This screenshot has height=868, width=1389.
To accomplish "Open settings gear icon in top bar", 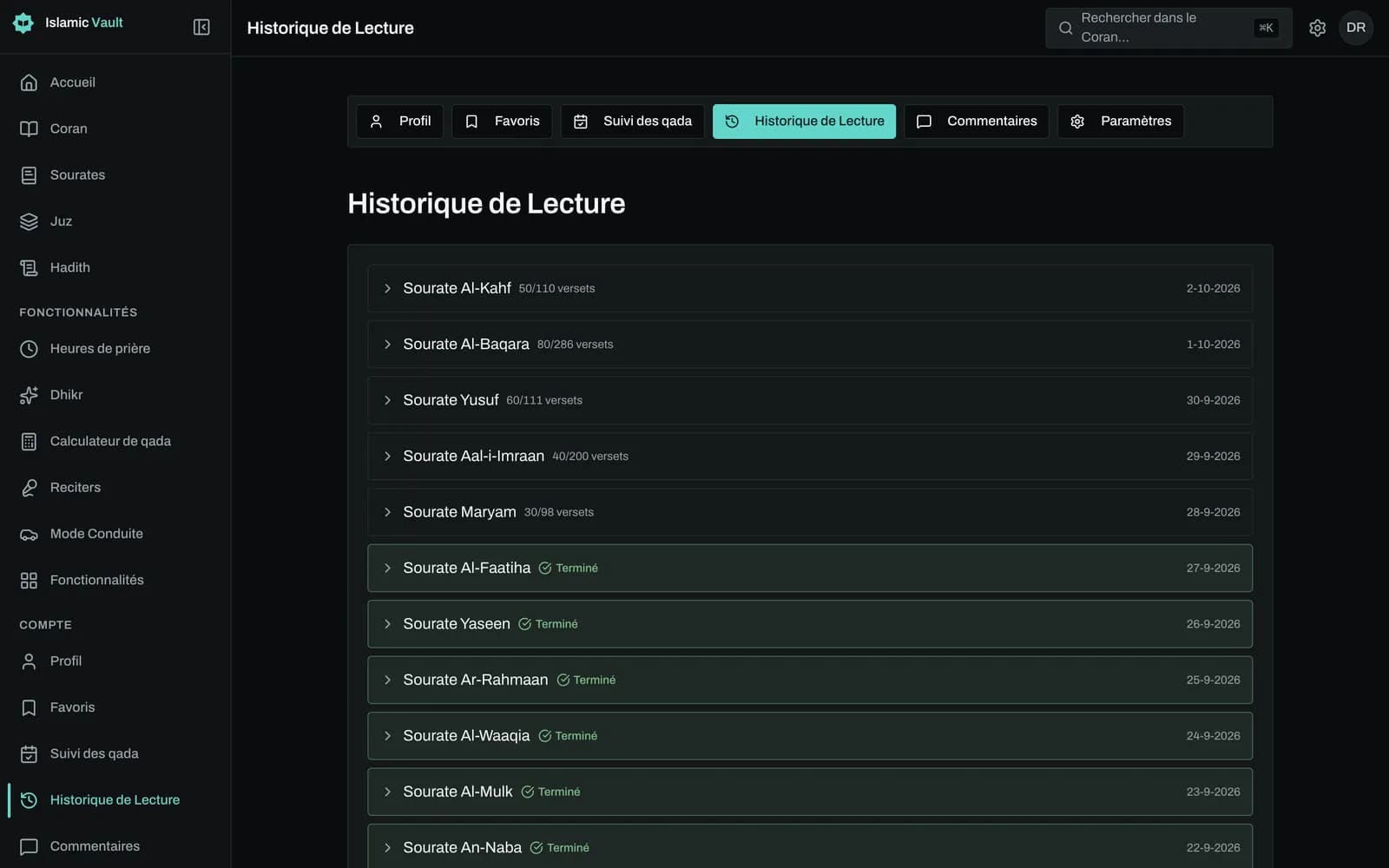I will tap(1317, 28).
